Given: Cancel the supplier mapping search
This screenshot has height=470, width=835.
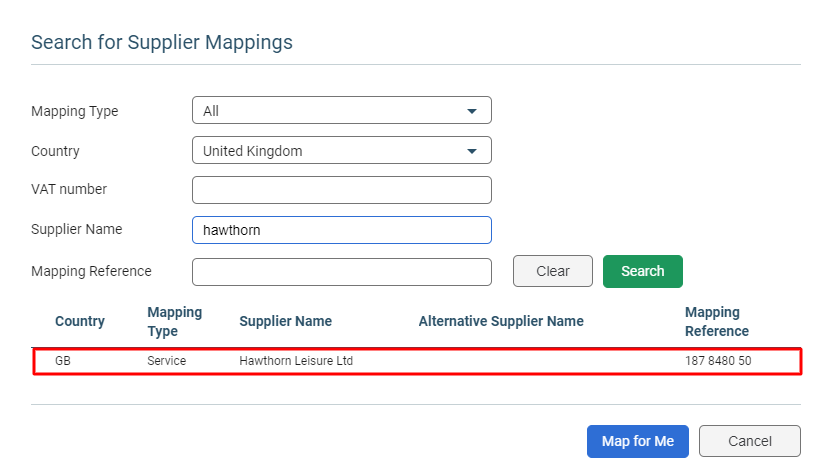Looking at the screenshot, I should pyautogui.click(x=750, y=441).
